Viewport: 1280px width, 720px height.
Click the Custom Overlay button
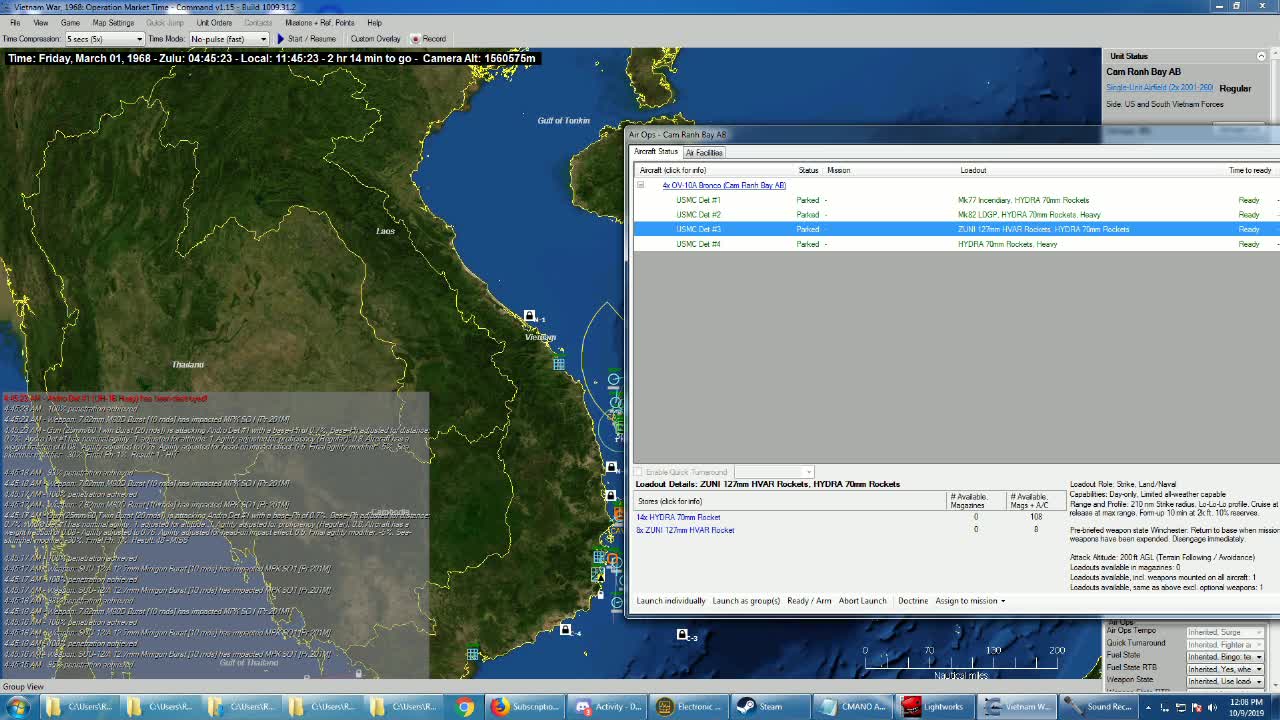click(x=375, y=39)
